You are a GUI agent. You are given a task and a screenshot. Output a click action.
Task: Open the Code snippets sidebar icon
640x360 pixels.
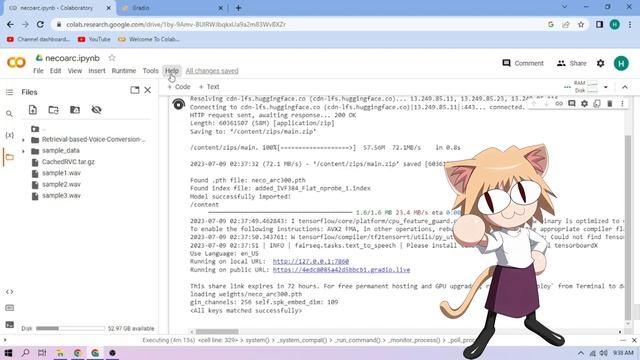9,292
